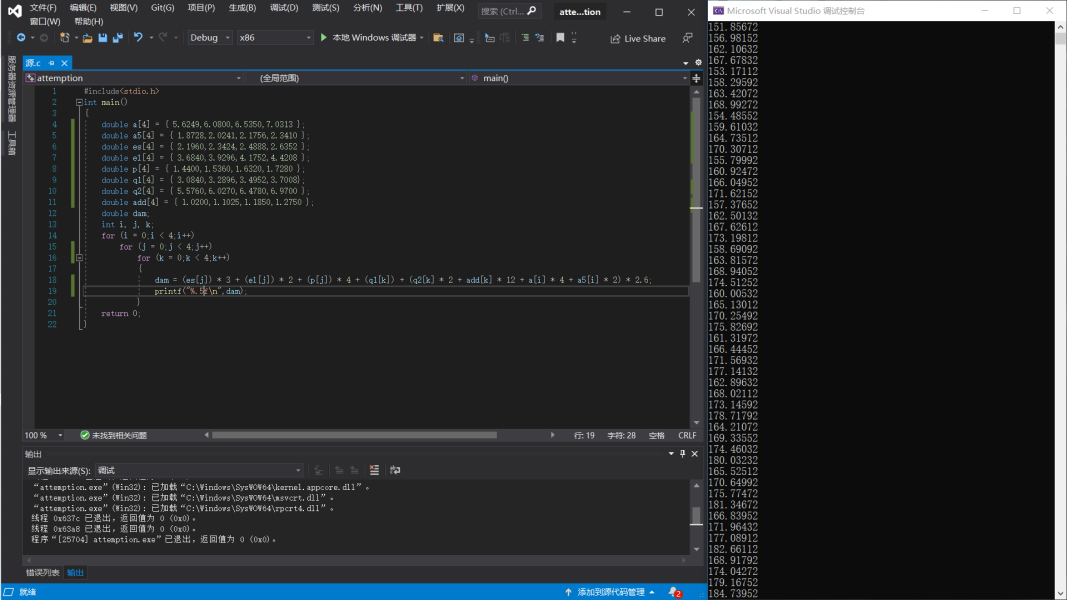
Task: Switch to the 错误列表 tab
Action: [42, 573]
